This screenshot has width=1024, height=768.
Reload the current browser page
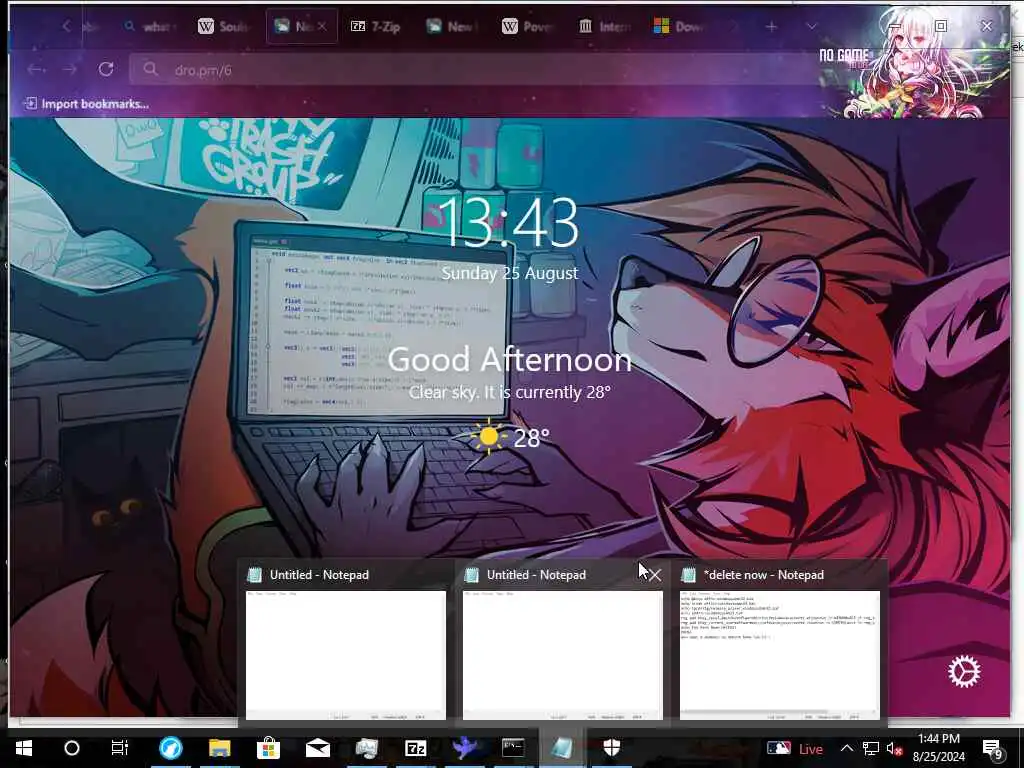pyautogui.click(x=106, y=69)
